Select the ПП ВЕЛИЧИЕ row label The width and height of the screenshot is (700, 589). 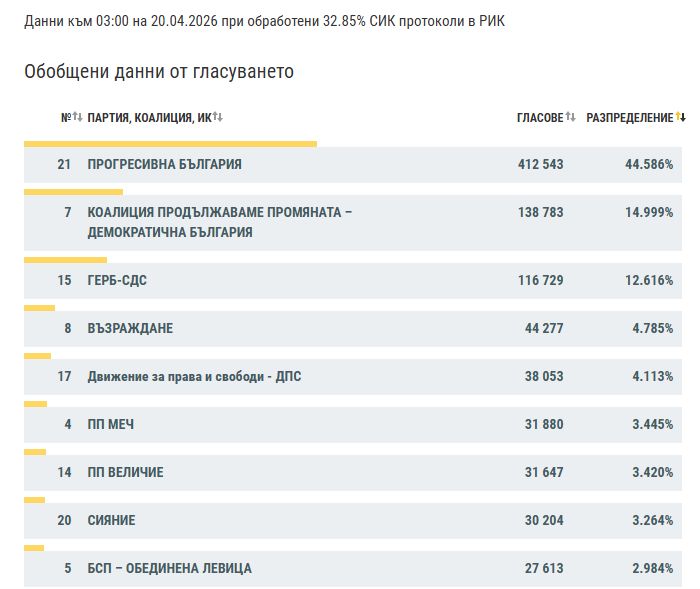point(125,472)
